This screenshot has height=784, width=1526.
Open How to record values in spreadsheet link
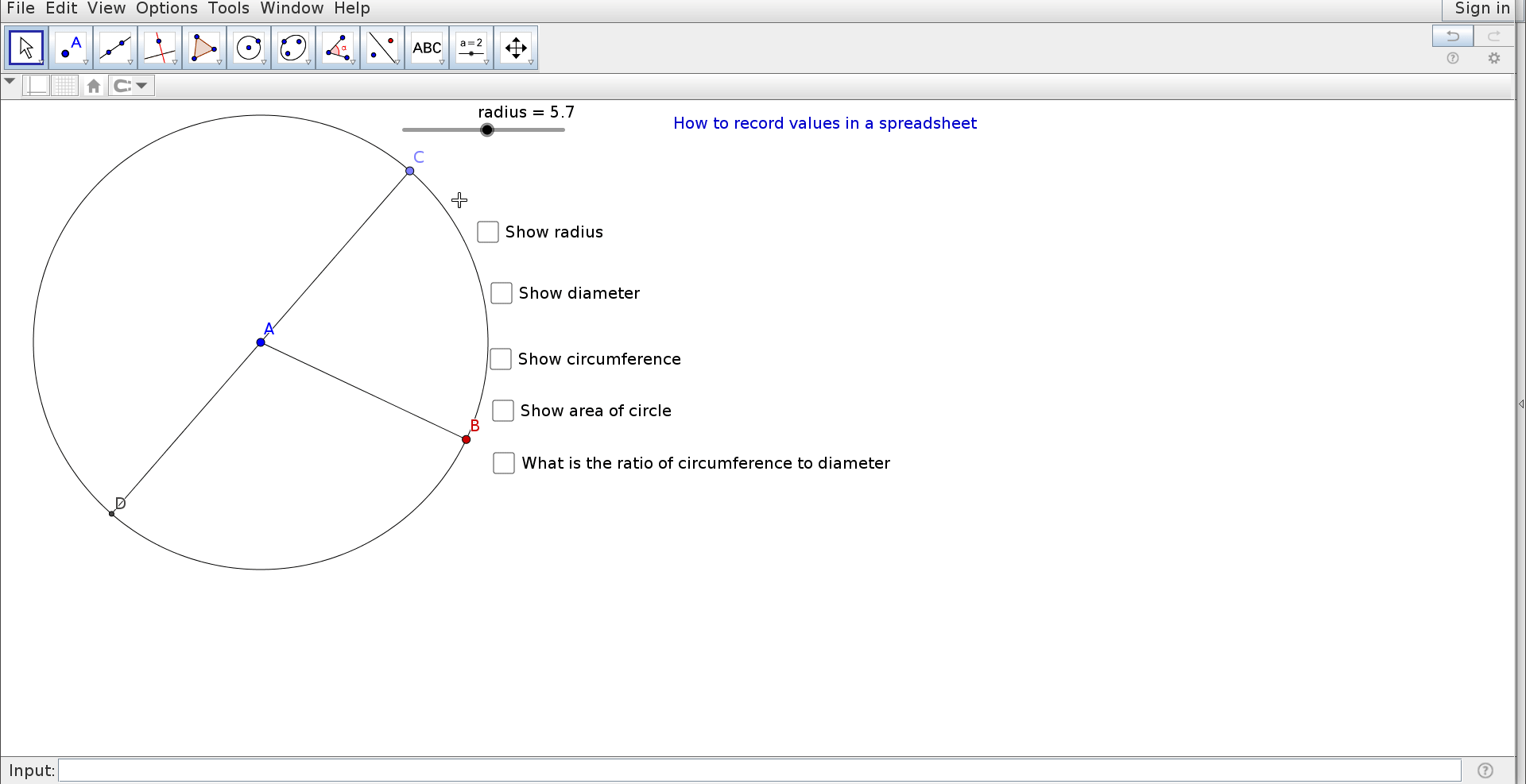click(825, 123)
